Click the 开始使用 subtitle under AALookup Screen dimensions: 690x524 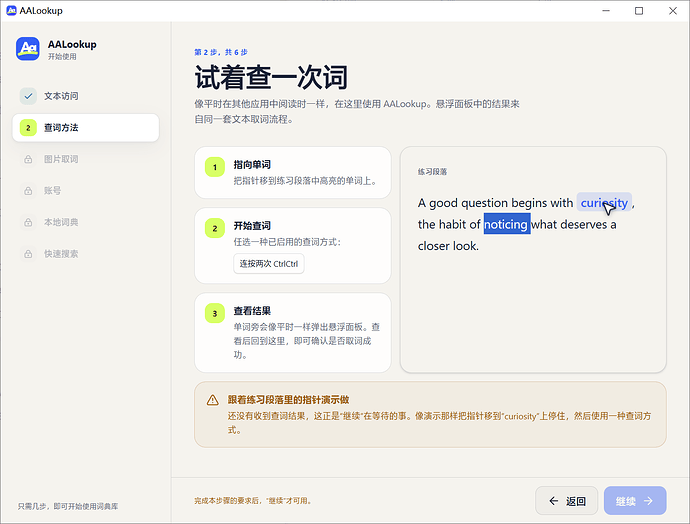click(62, 56)
